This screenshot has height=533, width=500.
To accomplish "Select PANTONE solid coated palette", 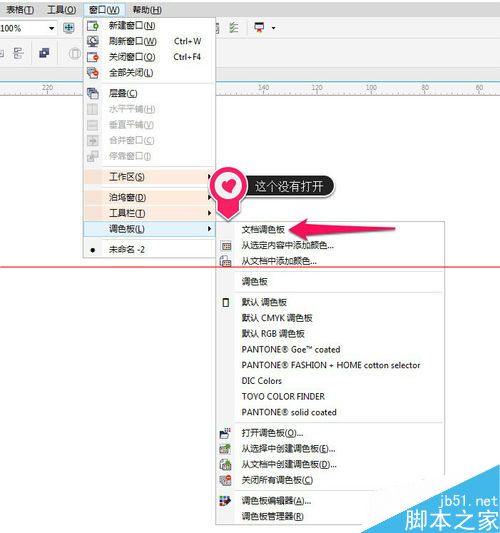I will coord(330,412).
